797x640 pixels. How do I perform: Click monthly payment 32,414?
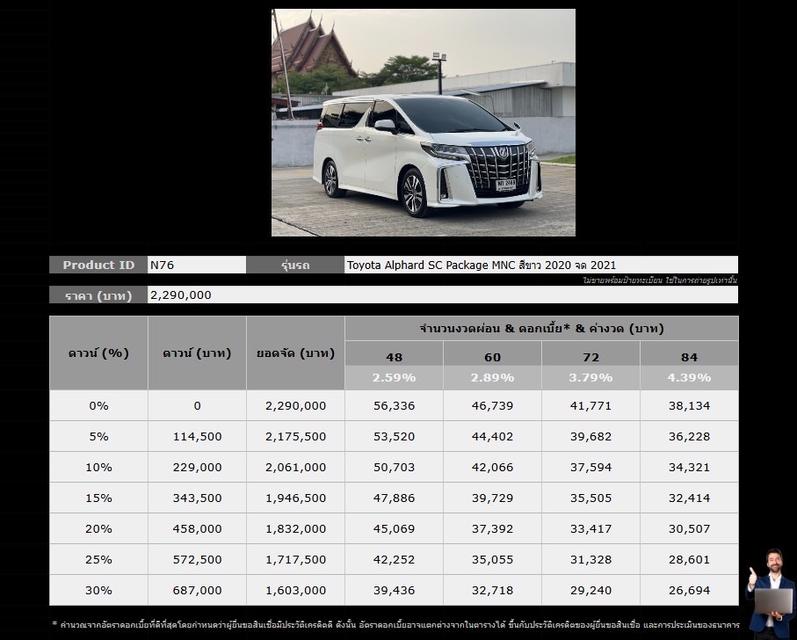point(689,498)
